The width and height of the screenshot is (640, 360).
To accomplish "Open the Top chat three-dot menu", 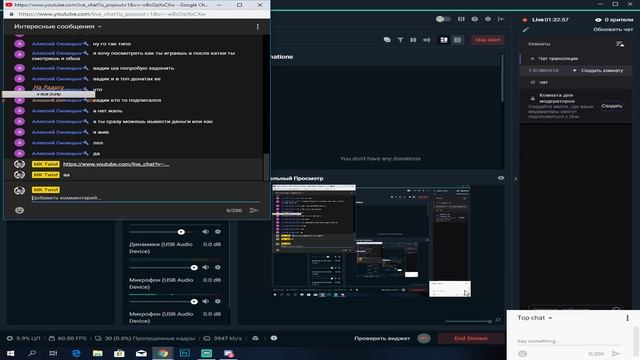I will (x=627, y=318).
